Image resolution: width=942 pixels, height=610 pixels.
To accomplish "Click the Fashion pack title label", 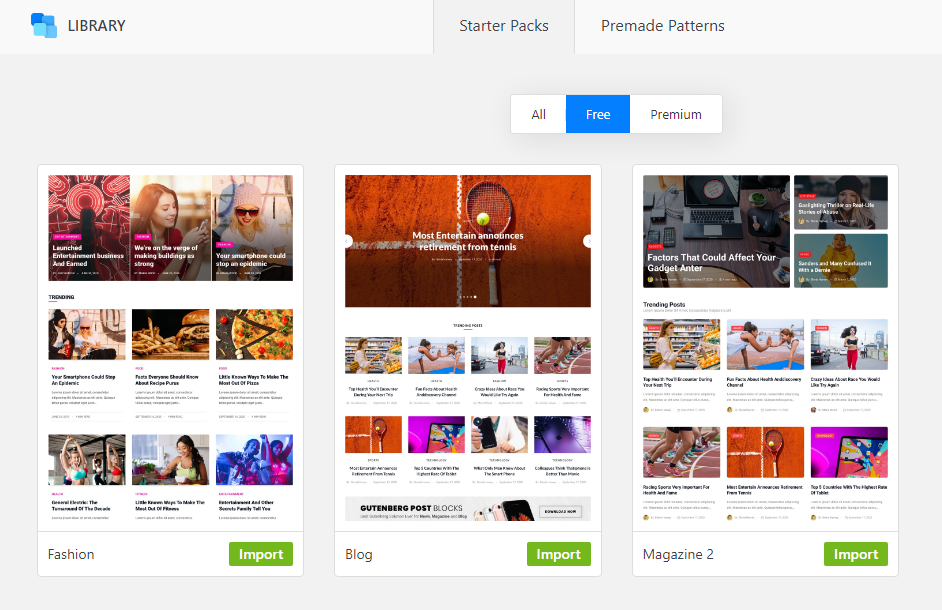I will (71, 554).
